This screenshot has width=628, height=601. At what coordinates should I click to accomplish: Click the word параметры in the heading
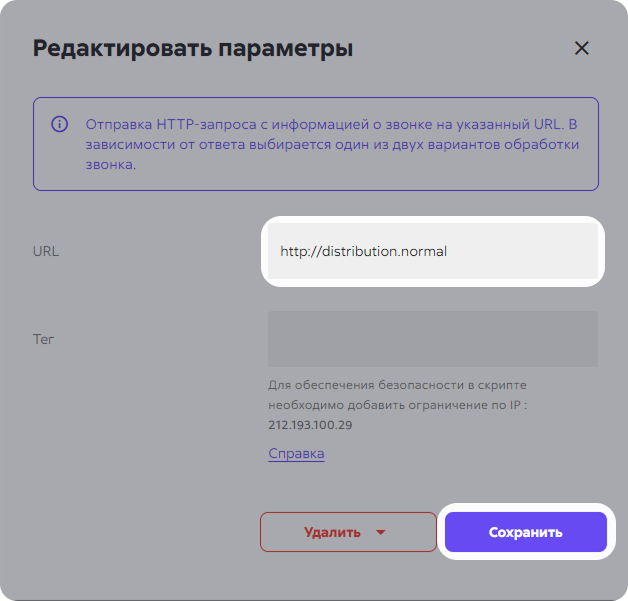pos(286,50)
